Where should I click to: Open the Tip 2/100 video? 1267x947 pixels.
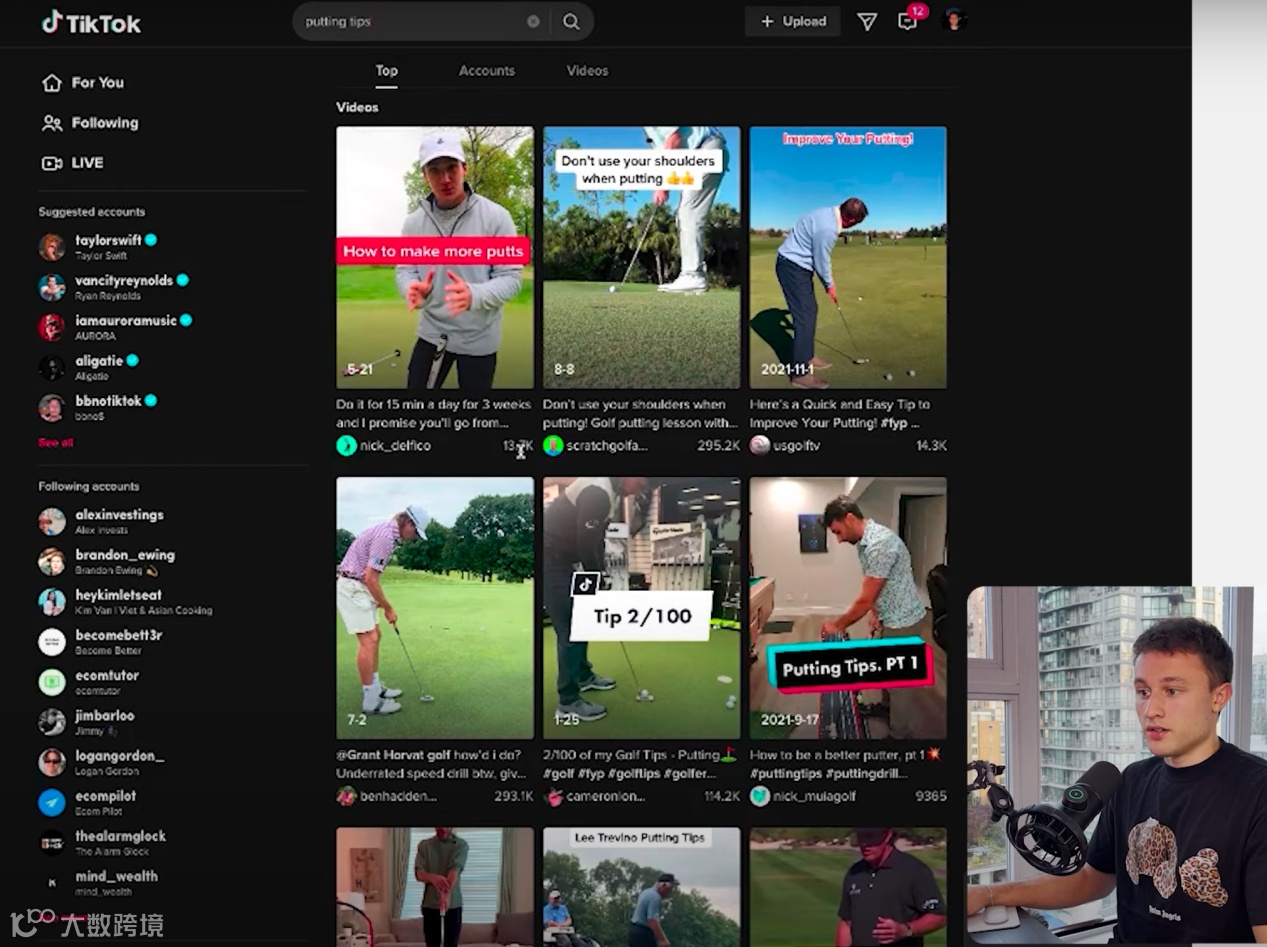641,608
